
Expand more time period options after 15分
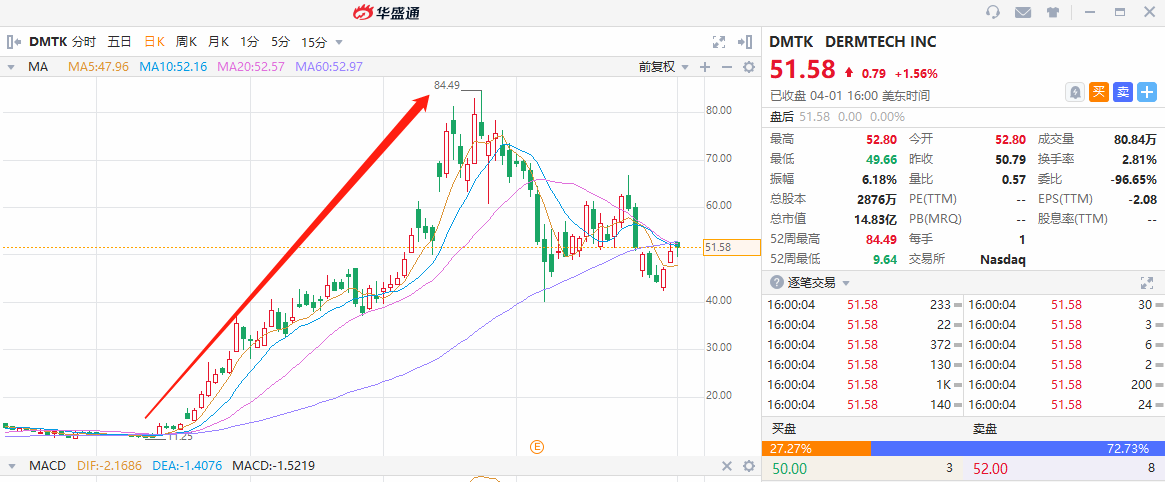coord(339,42)
